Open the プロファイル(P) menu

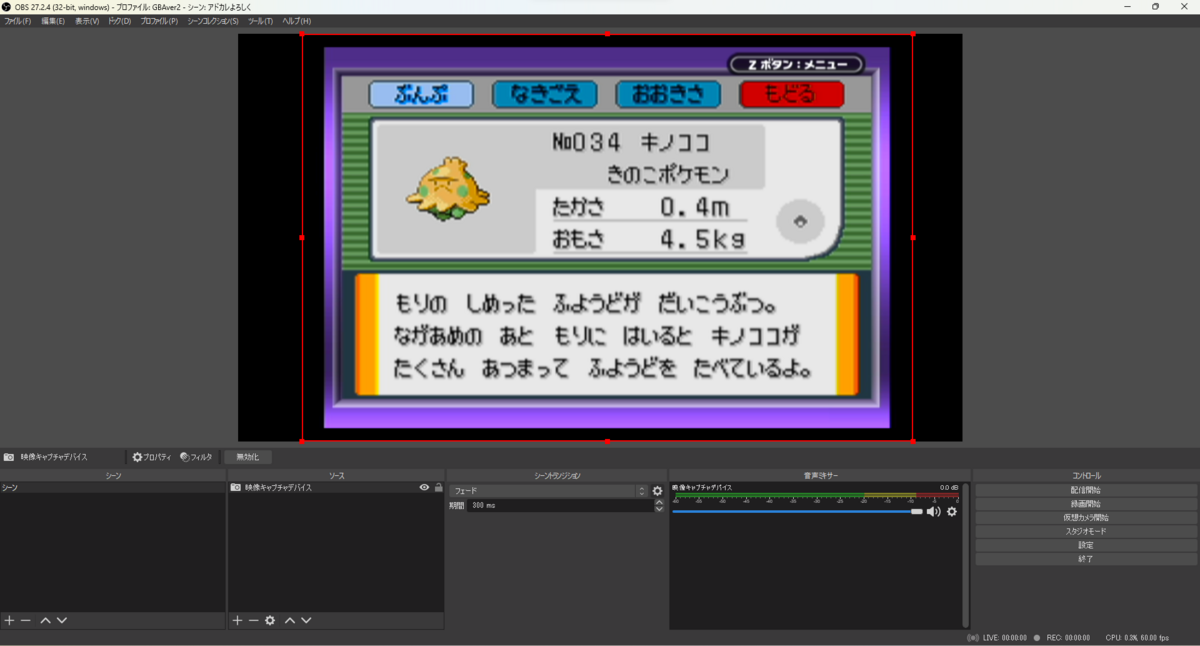click(159, 21)
